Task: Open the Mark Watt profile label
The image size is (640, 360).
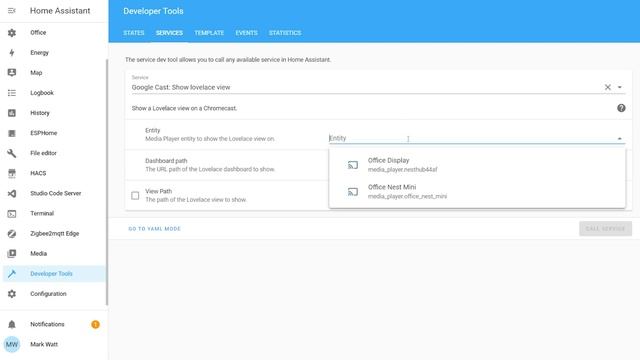Action: (x=44, y=344)
